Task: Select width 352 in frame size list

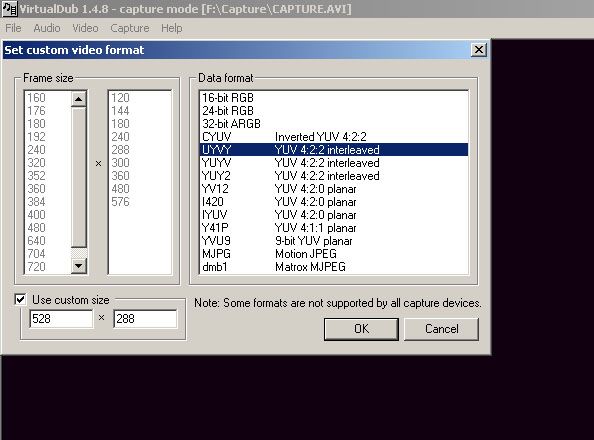Action: [48, 175]
